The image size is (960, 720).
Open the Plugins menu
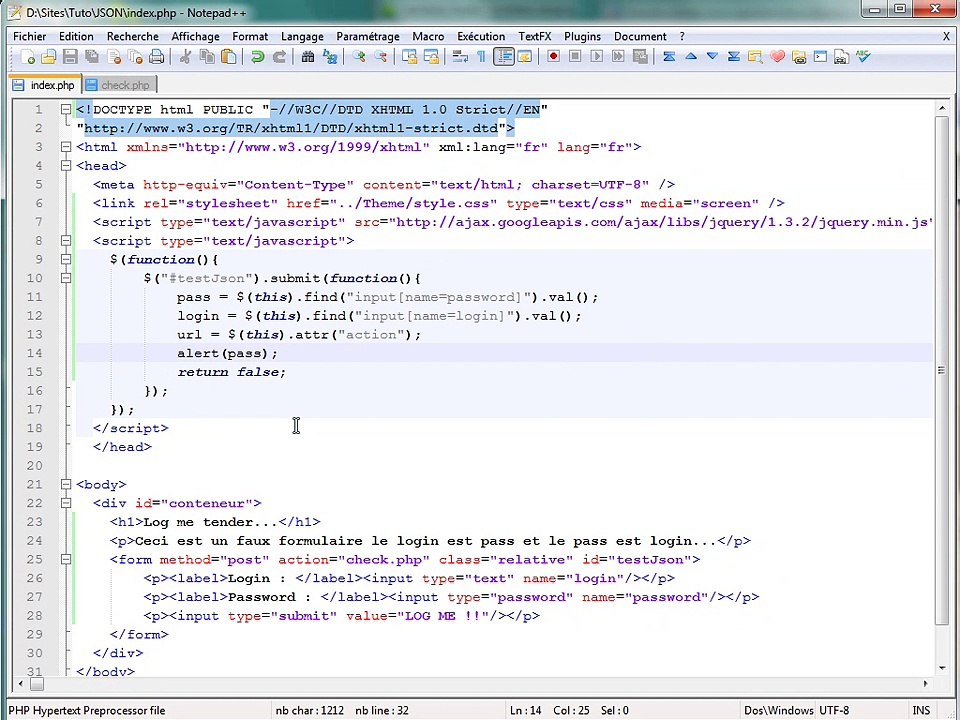click(582, 36)
